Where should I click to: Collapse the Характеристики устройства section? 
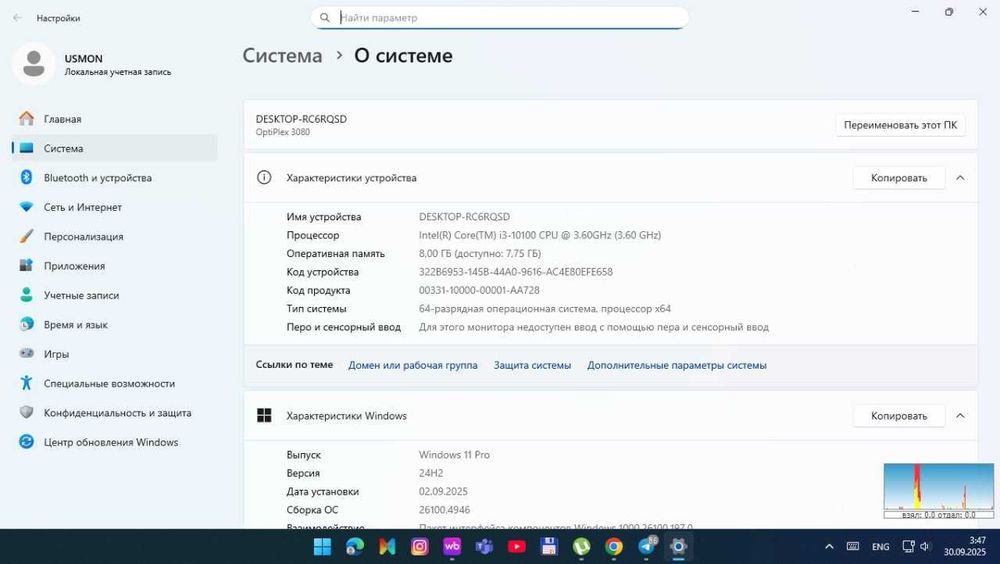click(x=960, y=178)
